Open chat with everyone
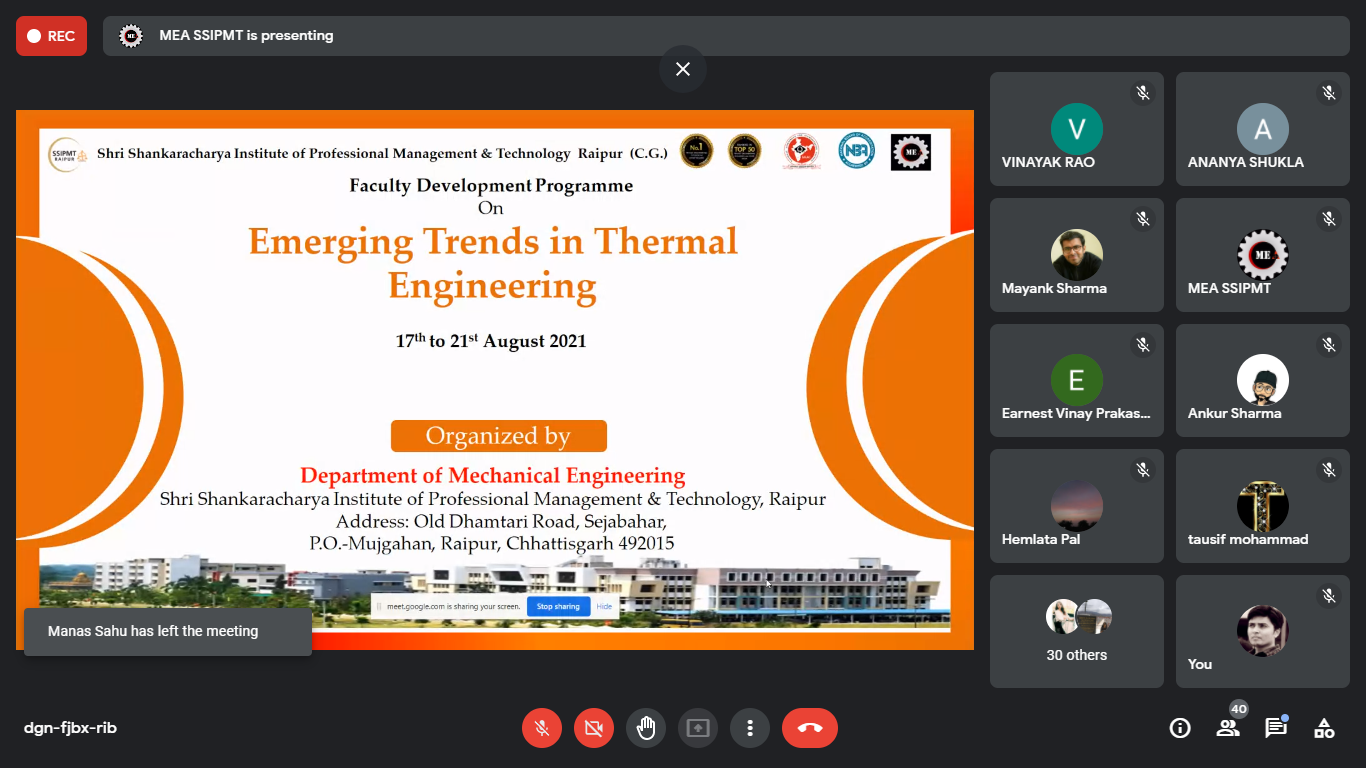This screenshot has width=1366, height=768. (1276, 728)
